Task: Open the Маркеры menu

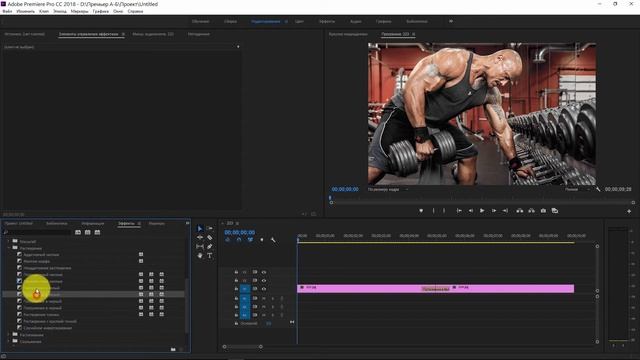Action: point(79,11)
